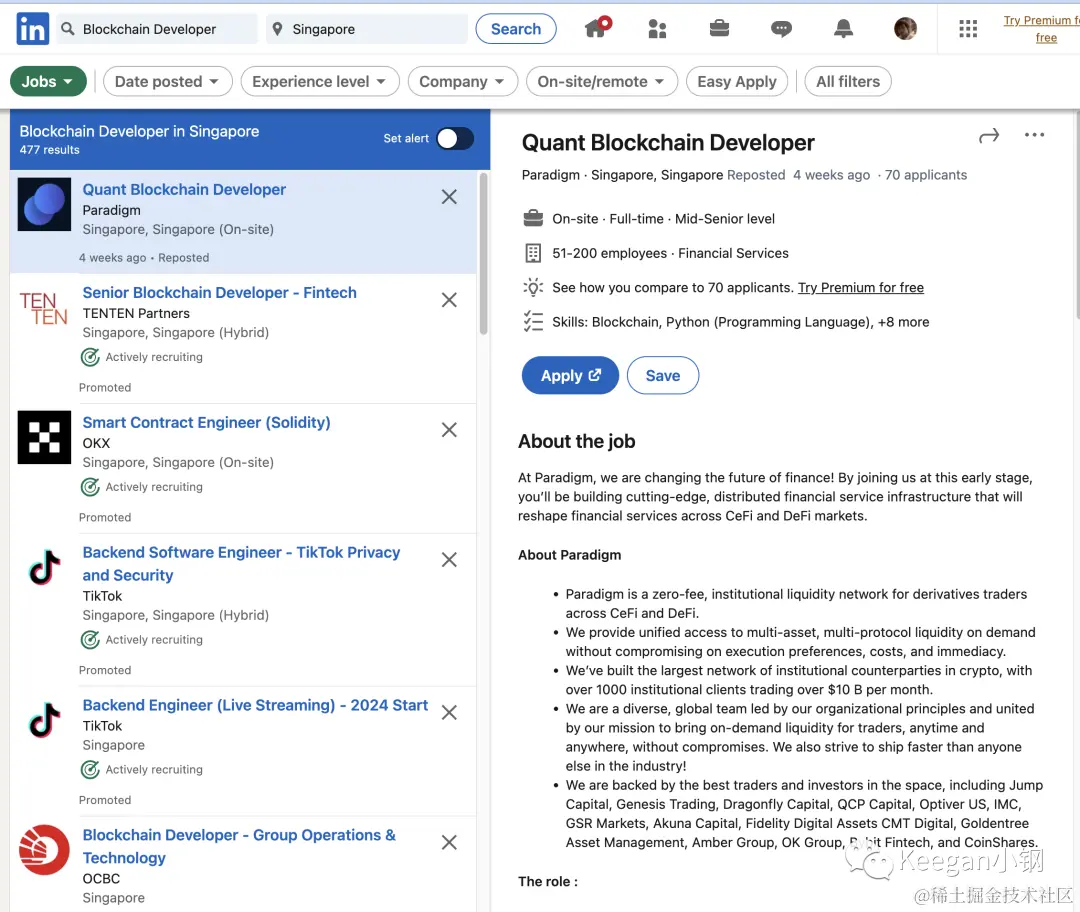Open the Notifications bell icon

(843, 28)
